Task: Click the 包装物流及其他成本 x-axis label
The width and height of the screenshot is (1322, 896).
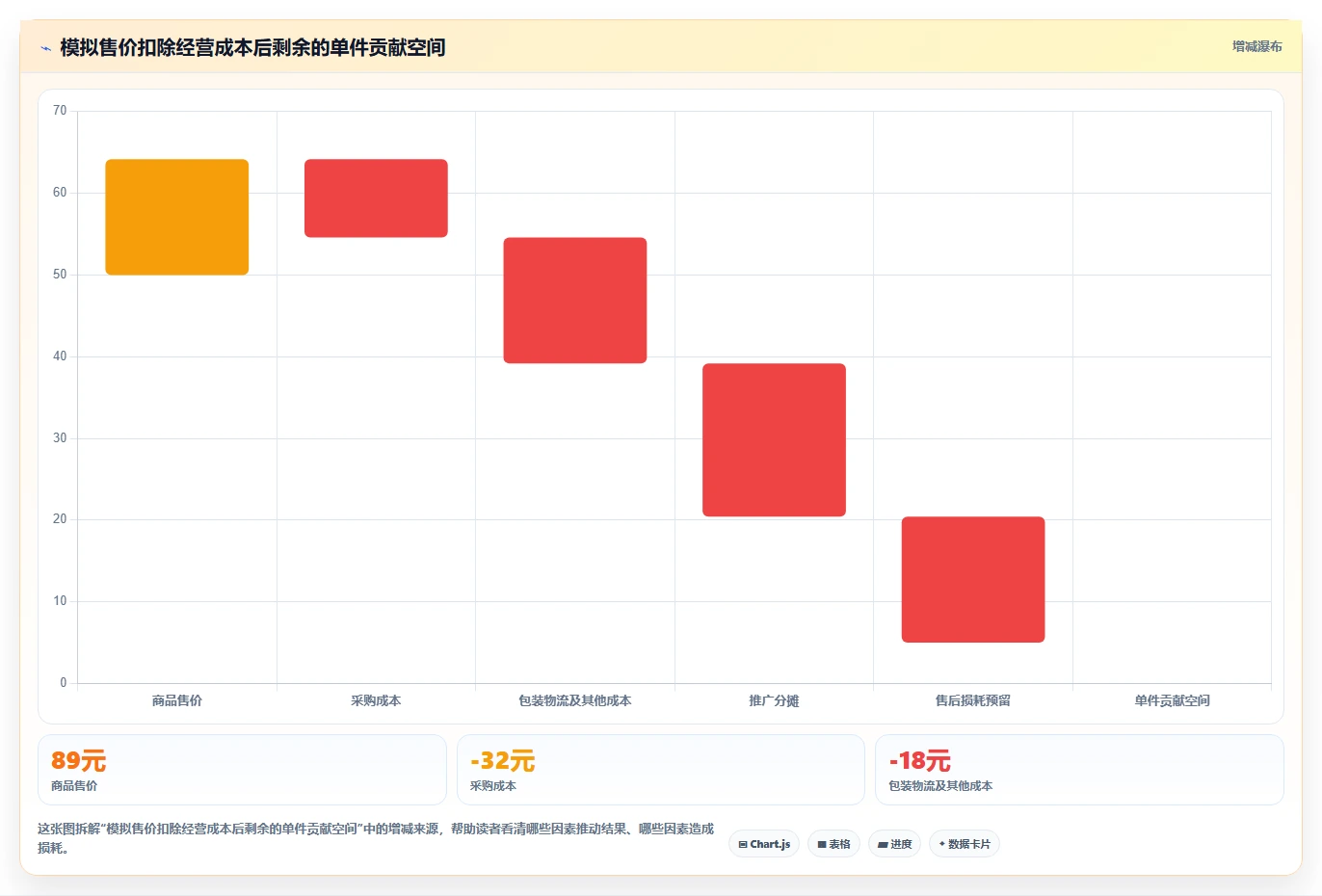Action: 575,700
